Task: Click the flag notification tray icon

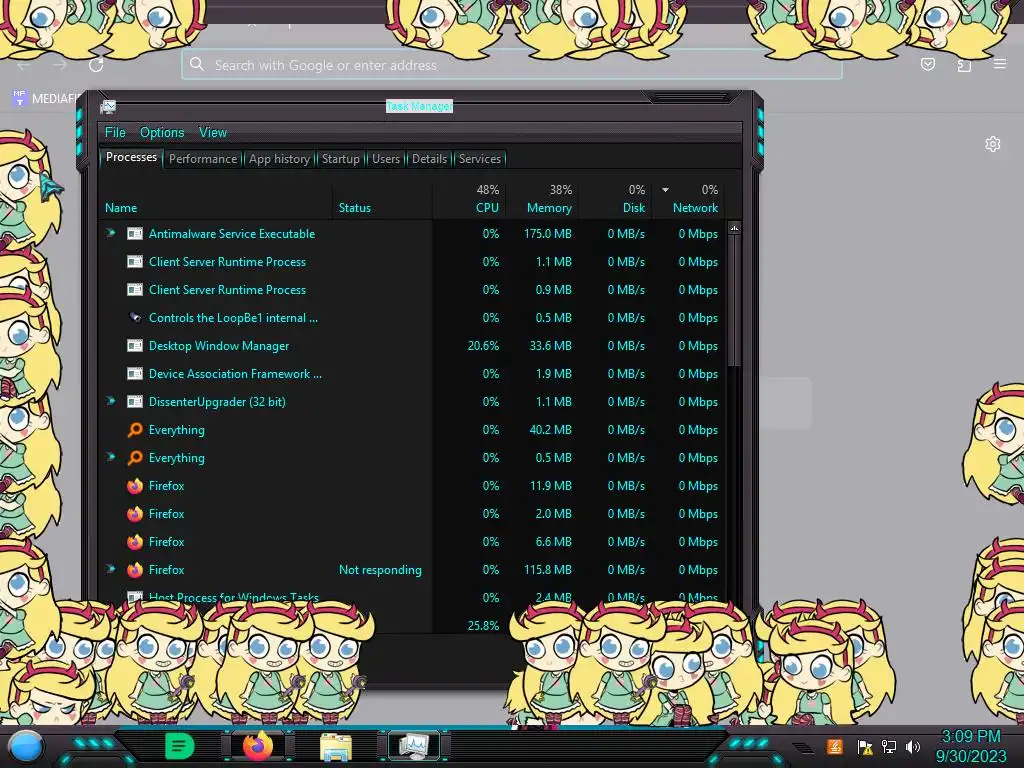Action: coord(865,746)
